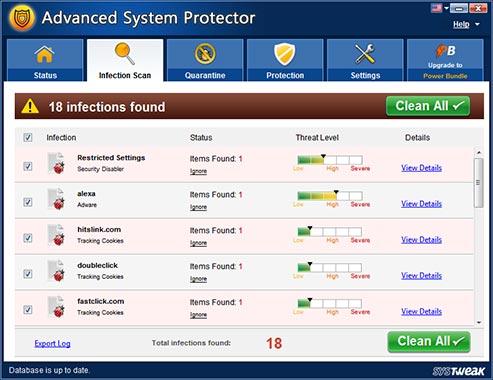View Details for alexa adware
Image resolution: width=493 pixels, height=380 pixels.
(x=421, y=204)
